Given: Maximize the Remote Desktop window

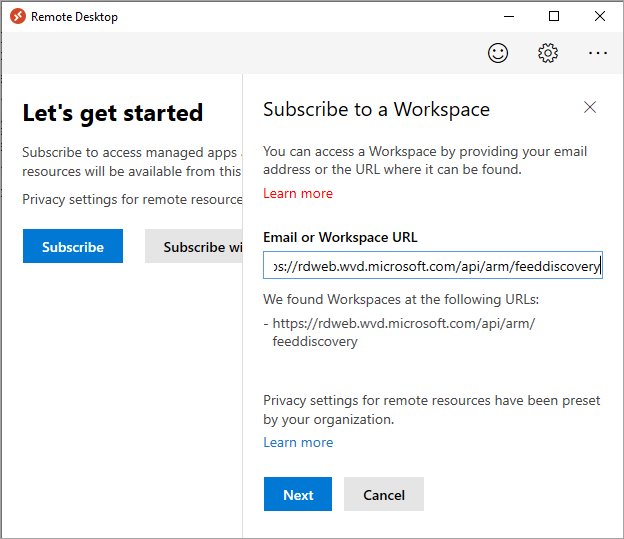Looking at the screenshot, I should tap(554, 16).
